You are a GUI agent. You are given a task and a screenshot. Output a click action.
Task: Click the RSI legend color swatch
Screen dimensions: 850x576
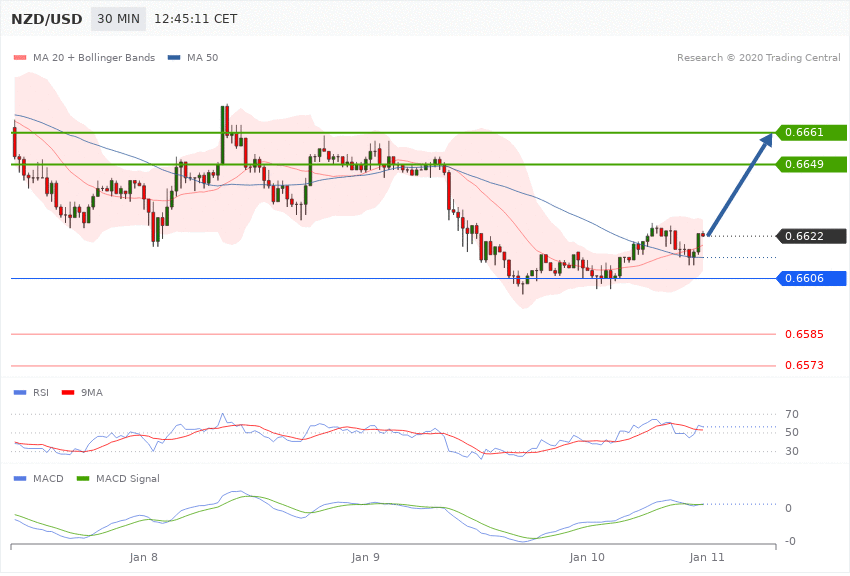point(20,392)
